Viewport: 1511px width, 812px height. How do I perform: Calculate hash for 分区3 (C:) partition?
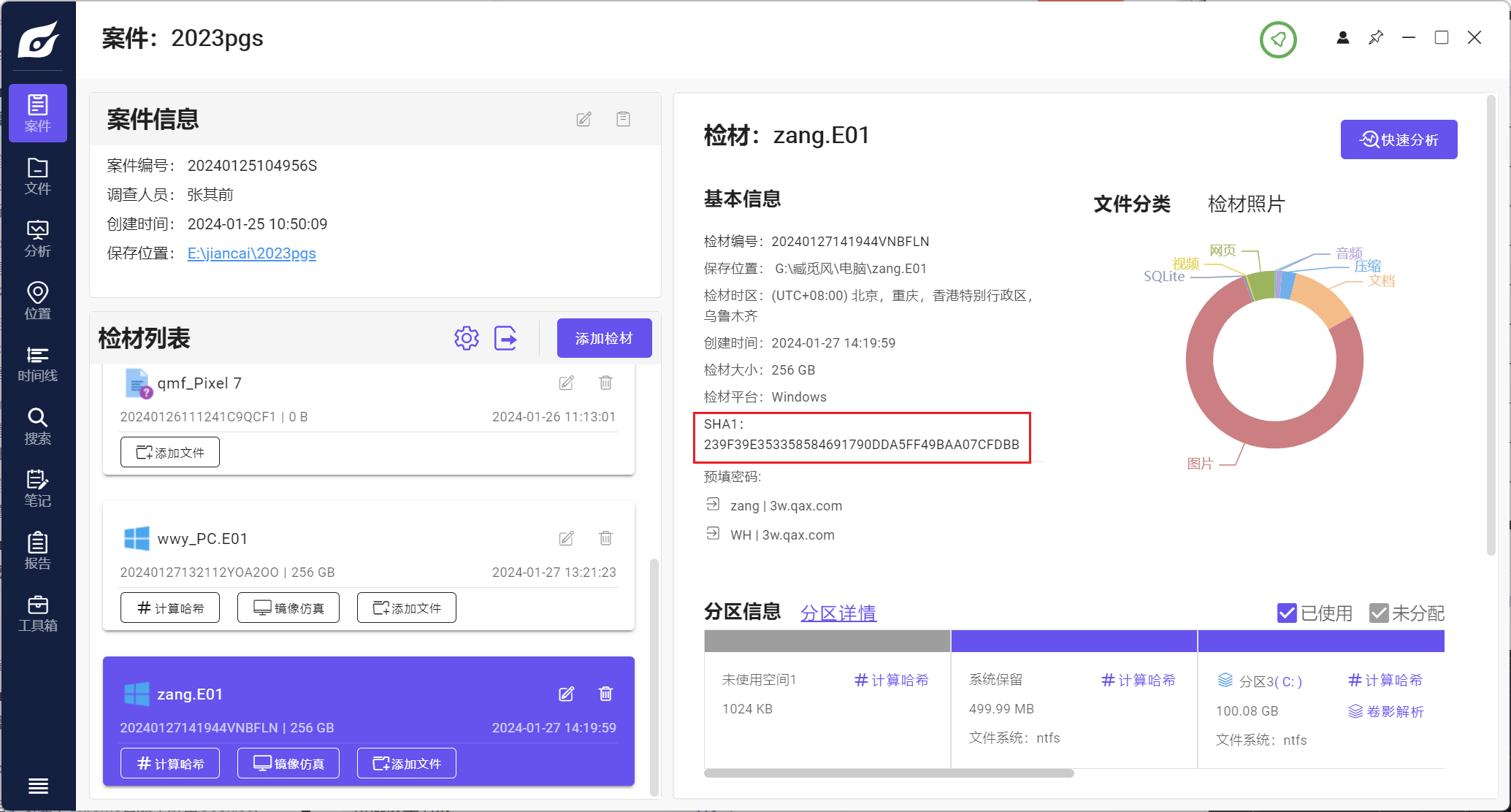pyautogui.click(x=1385, y=680)
